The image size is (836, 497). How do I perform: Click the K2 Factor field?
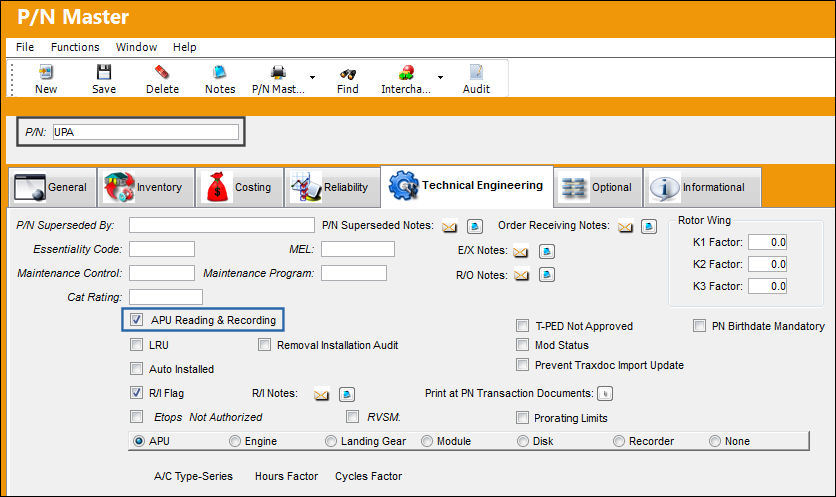click(767, 263)
